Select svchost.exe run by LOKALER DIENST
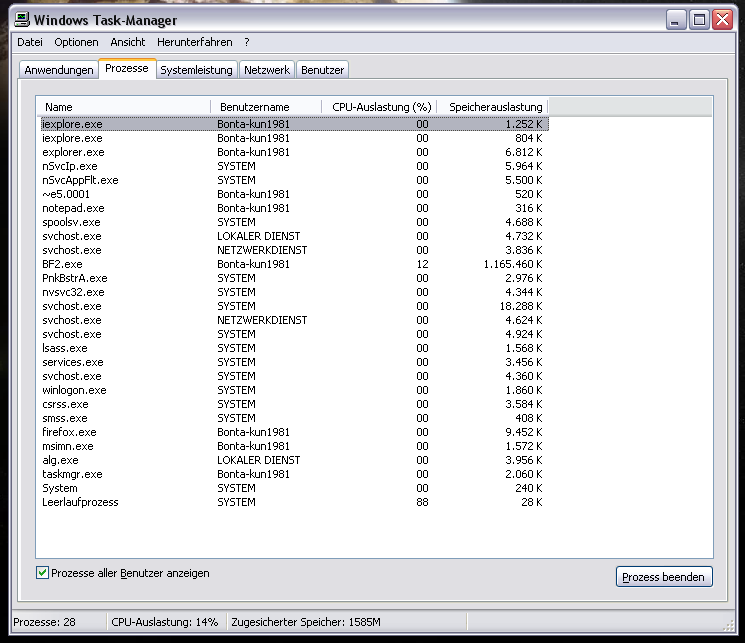 pos(295,236)
